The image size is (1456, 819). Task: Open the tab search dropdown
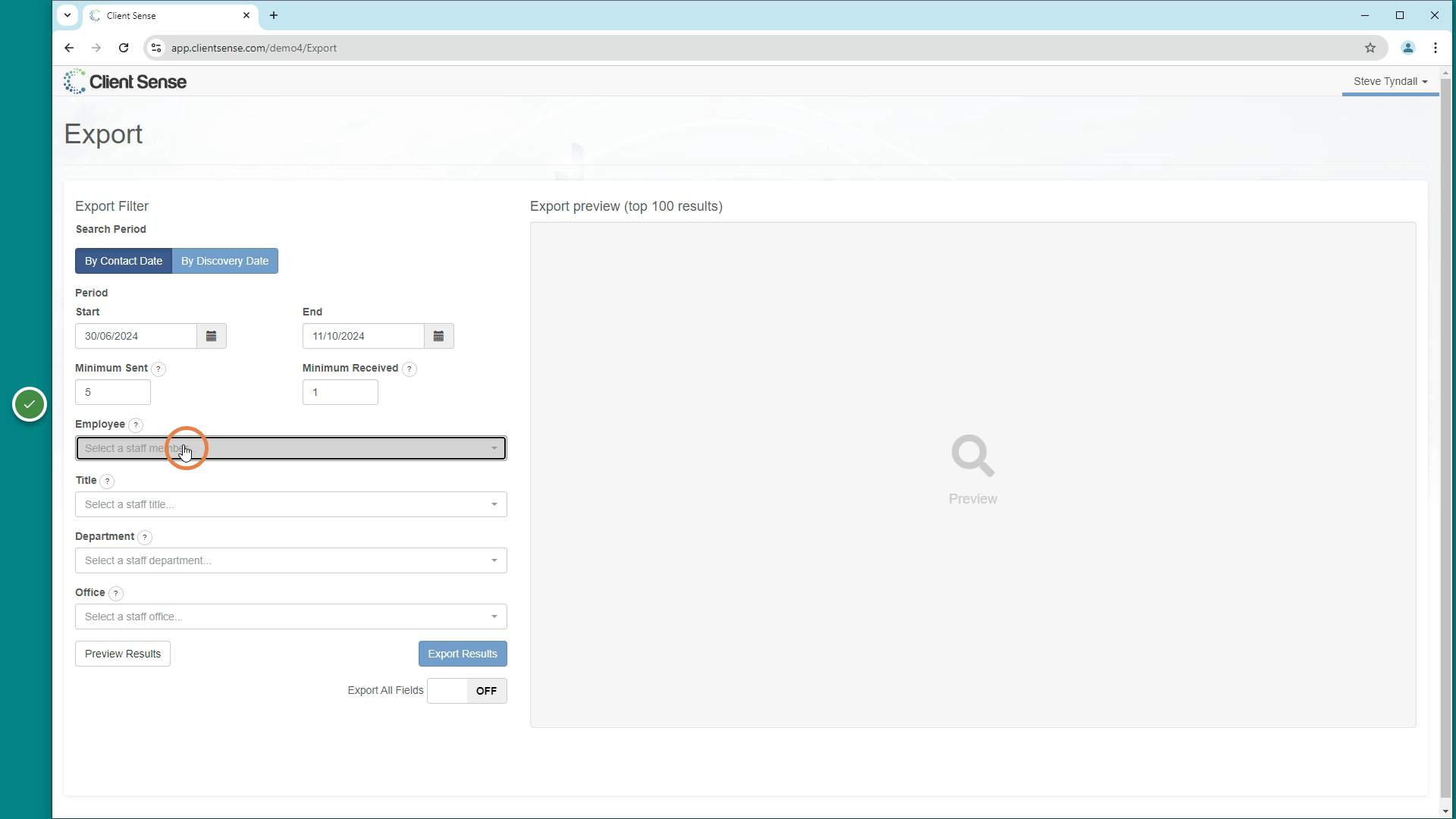[67, 15]
